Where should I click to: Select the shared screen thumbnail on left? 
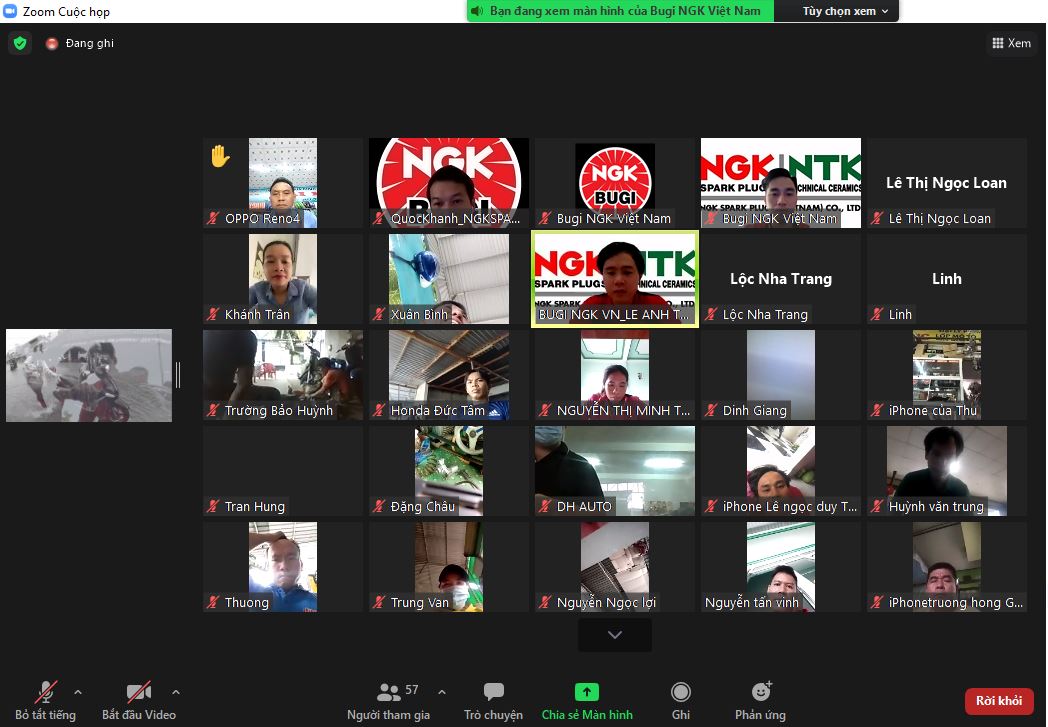pos(89,375)
